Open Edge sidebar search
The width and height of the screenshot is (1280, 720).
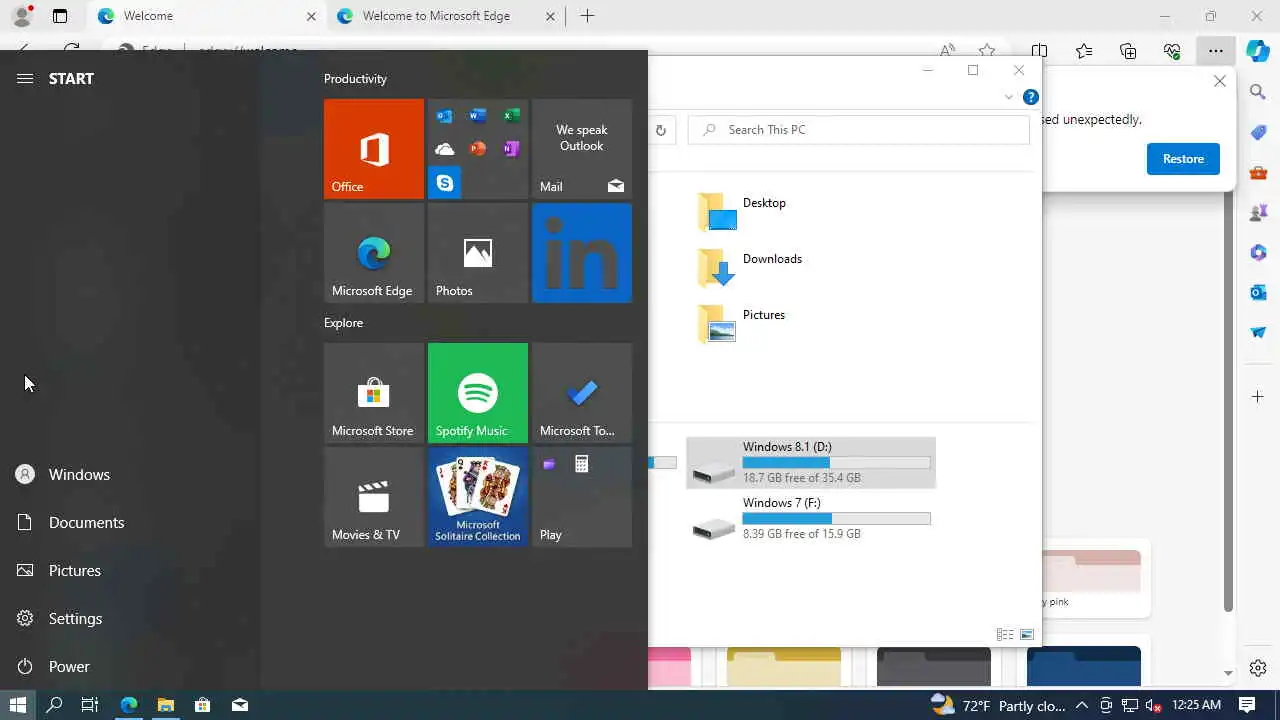click(x=1258, y=92)
